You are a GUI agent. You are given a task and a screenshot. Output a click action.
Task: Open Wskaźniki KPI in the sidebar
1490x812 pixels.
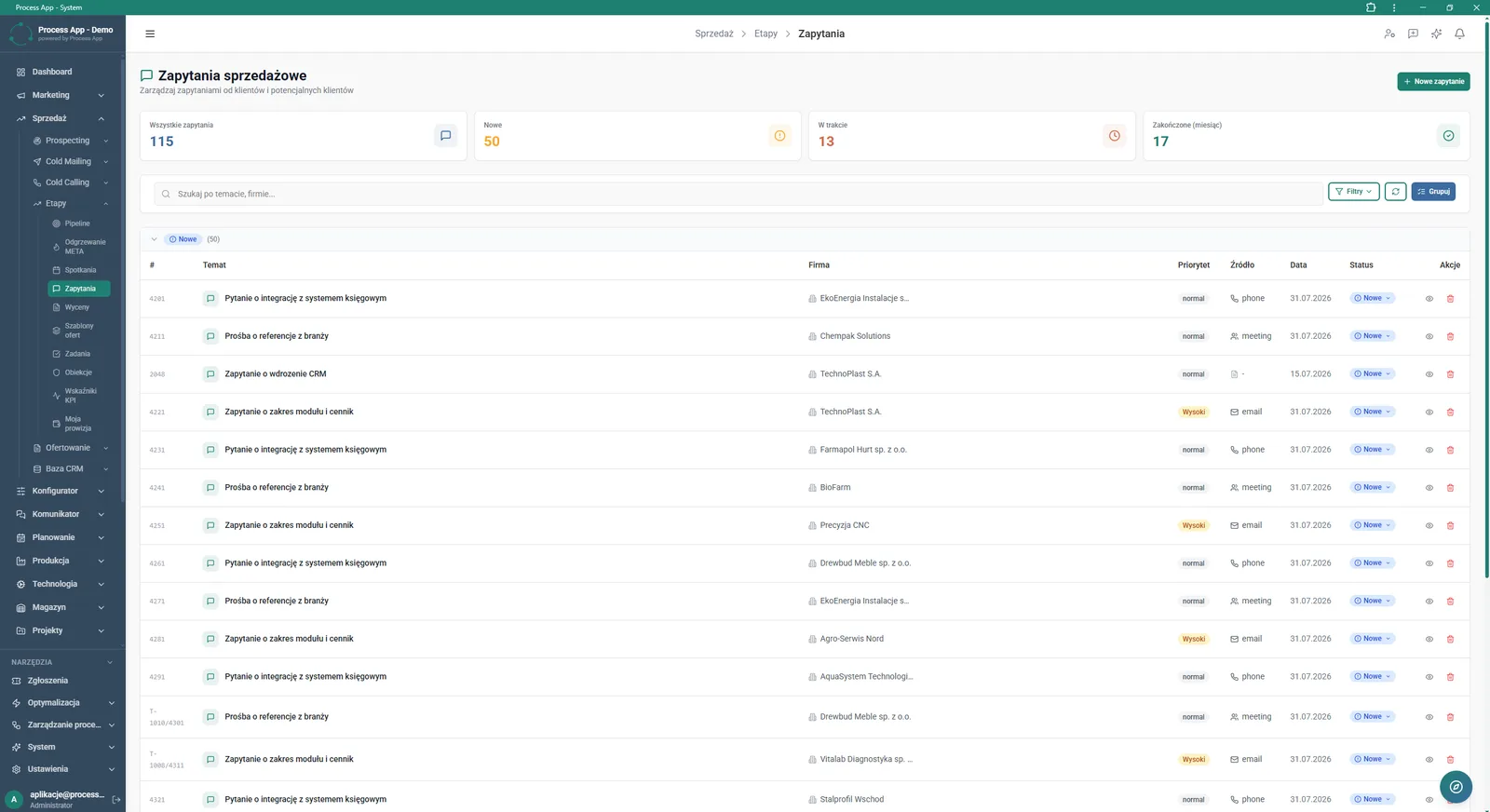(x=79, y=396)
